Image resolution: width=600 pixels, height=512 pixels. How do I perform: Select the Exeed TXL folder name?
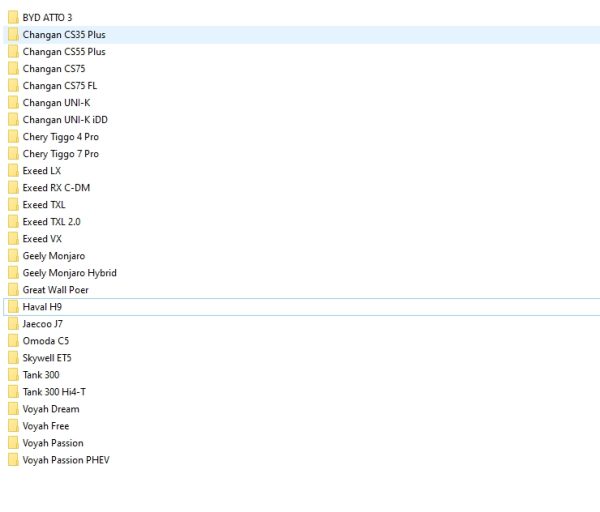44,205
